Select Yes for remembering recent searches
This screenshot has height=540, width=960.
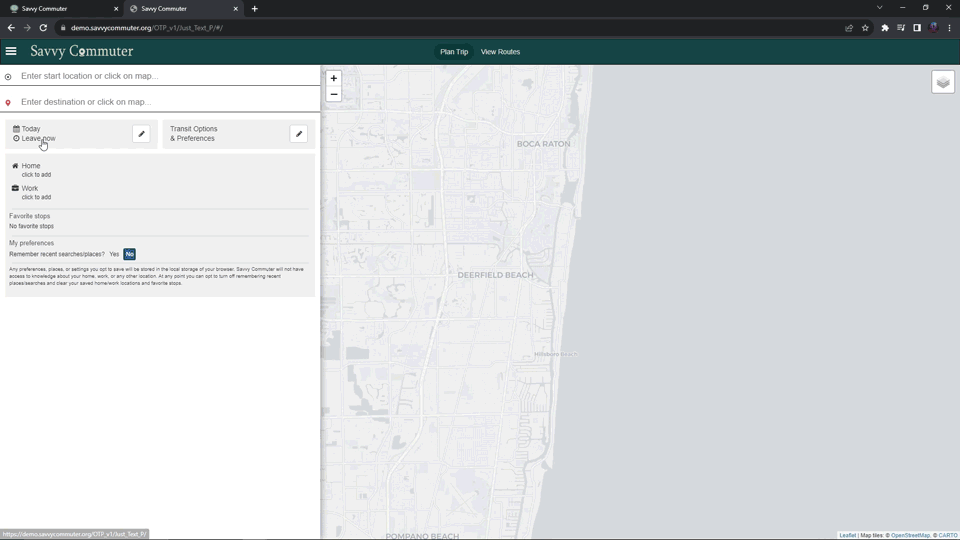point(114,254)
